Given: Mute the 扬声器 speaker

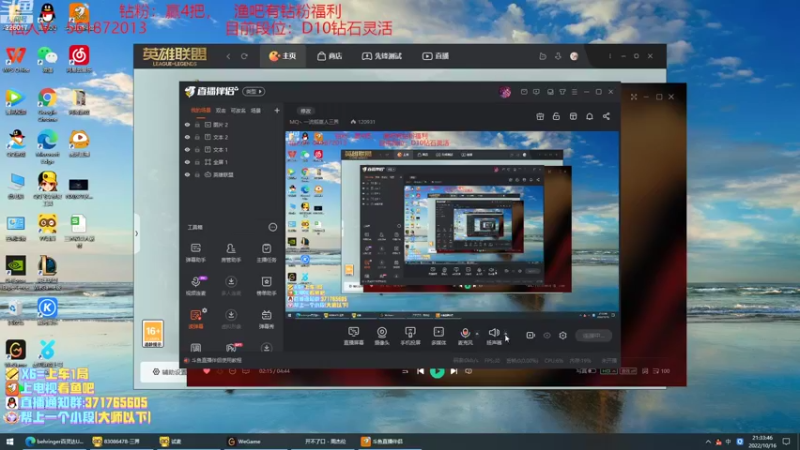Looking at the screenshot, I should [493, 336].
